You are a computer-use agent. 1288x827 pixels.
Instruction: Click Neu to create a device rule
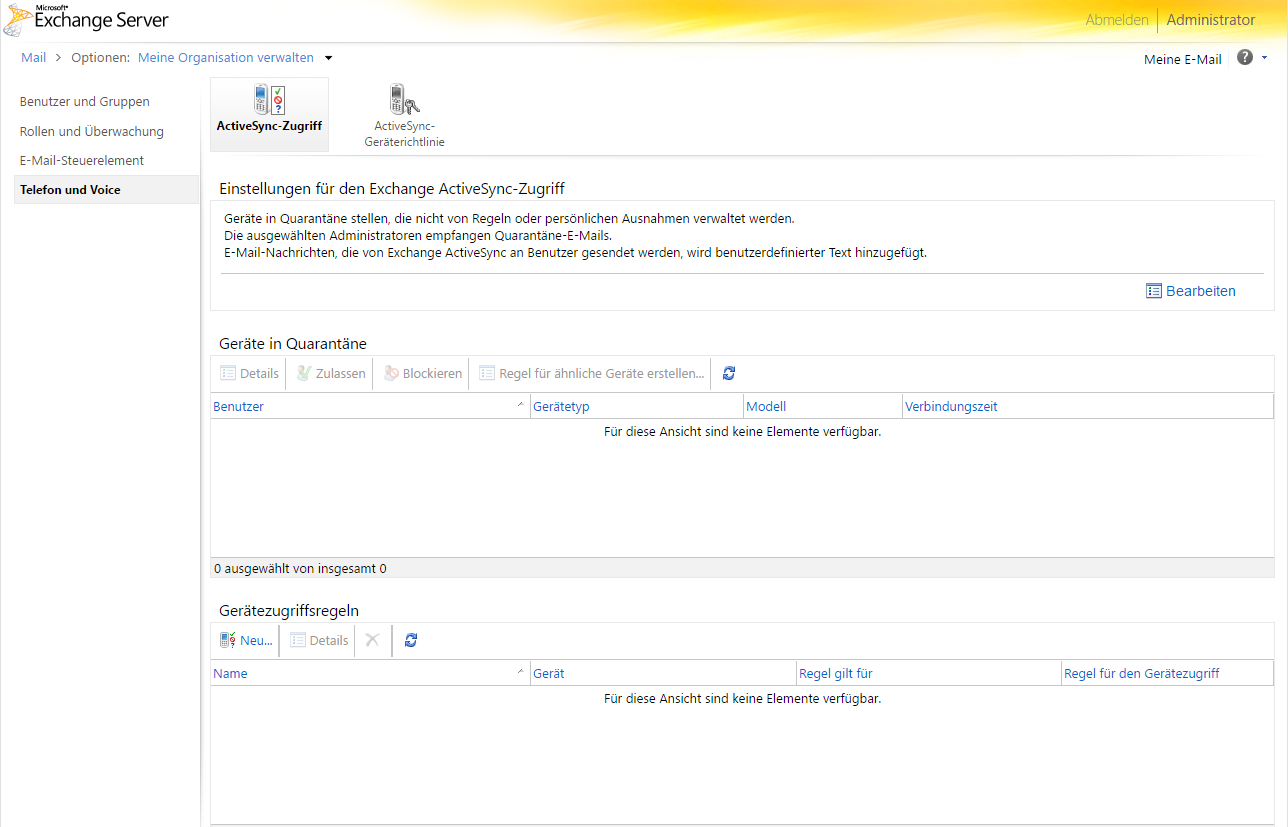[246, 640]
